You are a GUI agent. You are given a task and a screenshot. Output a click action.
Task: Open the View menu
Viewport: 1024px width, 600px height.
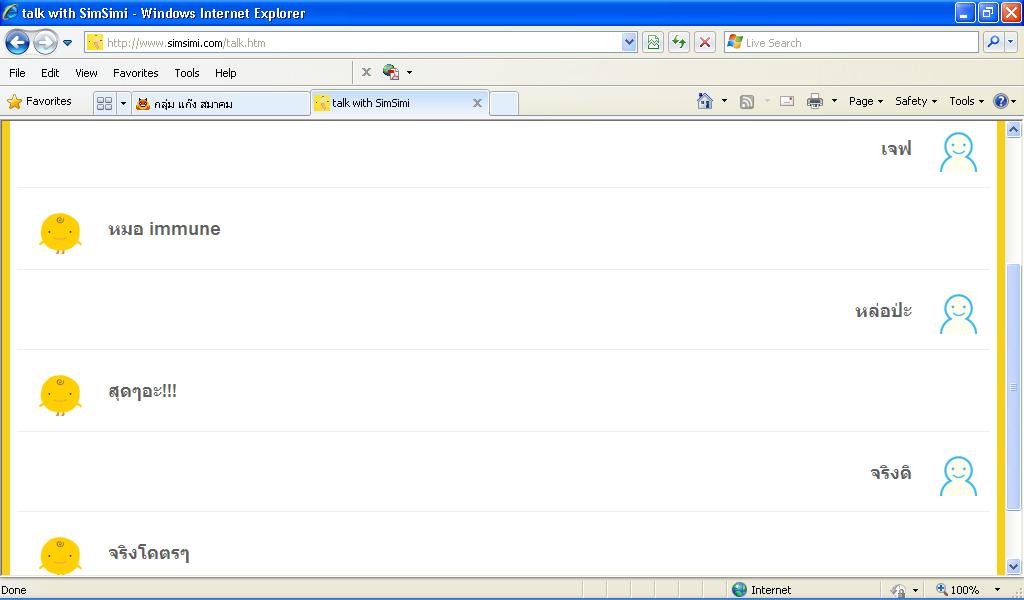(x=86, y=73)
